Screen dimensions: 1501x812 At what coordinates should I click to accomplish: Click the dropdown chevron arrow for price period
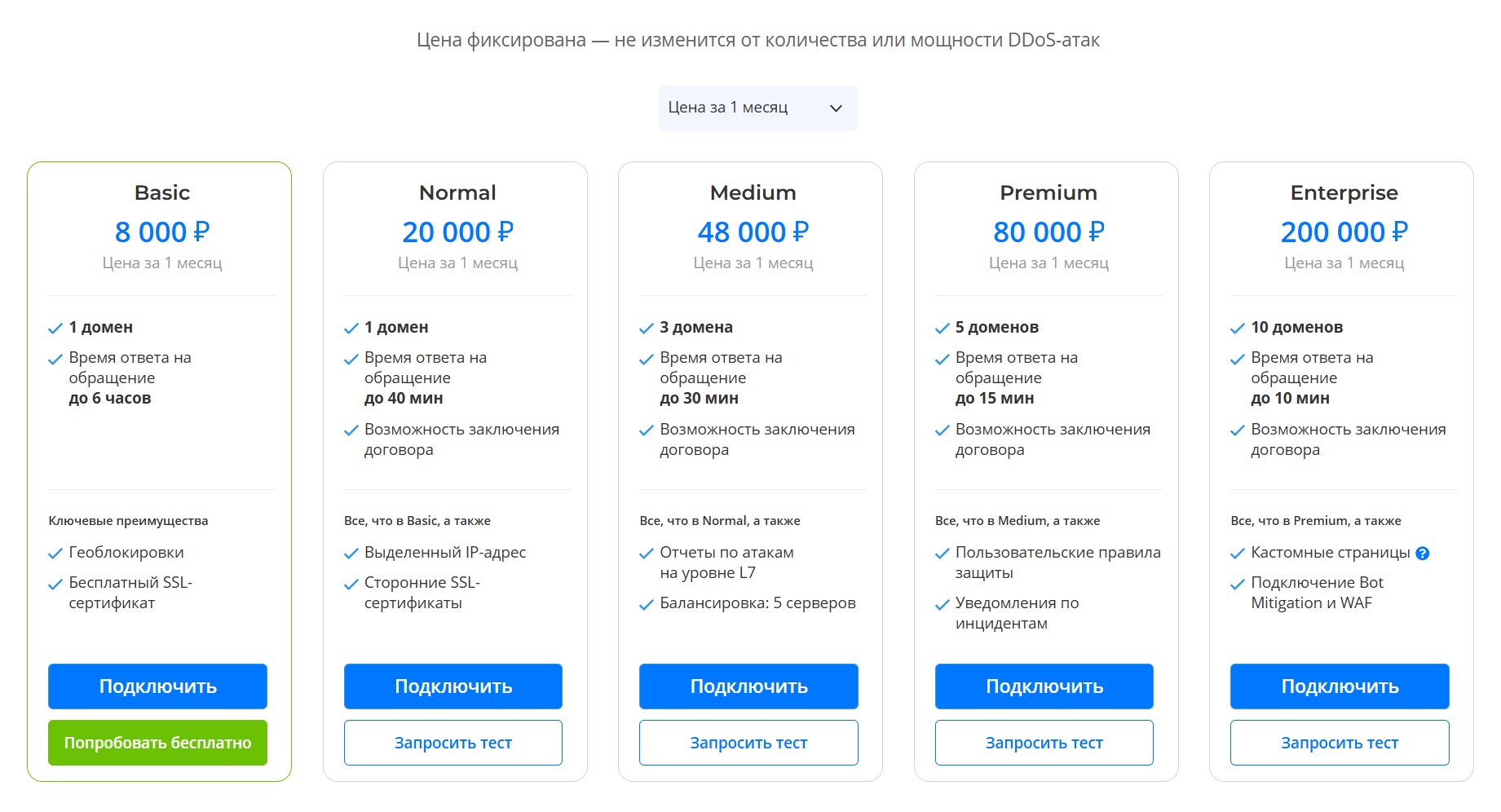click(836, 108)
